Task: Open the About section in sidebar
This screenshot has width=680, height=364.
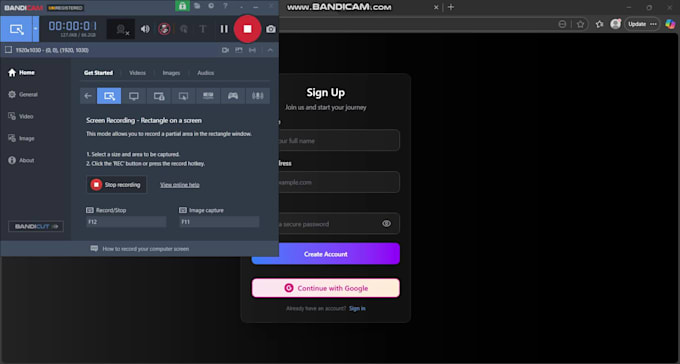Action: coord(21,160)
